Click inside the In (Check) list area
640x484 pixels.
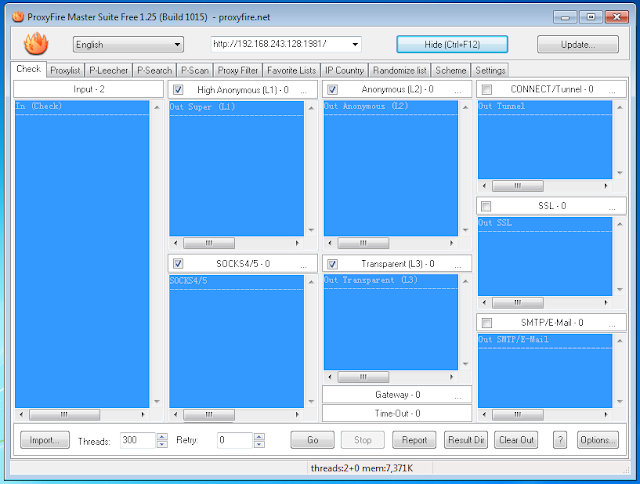(82, 254)
